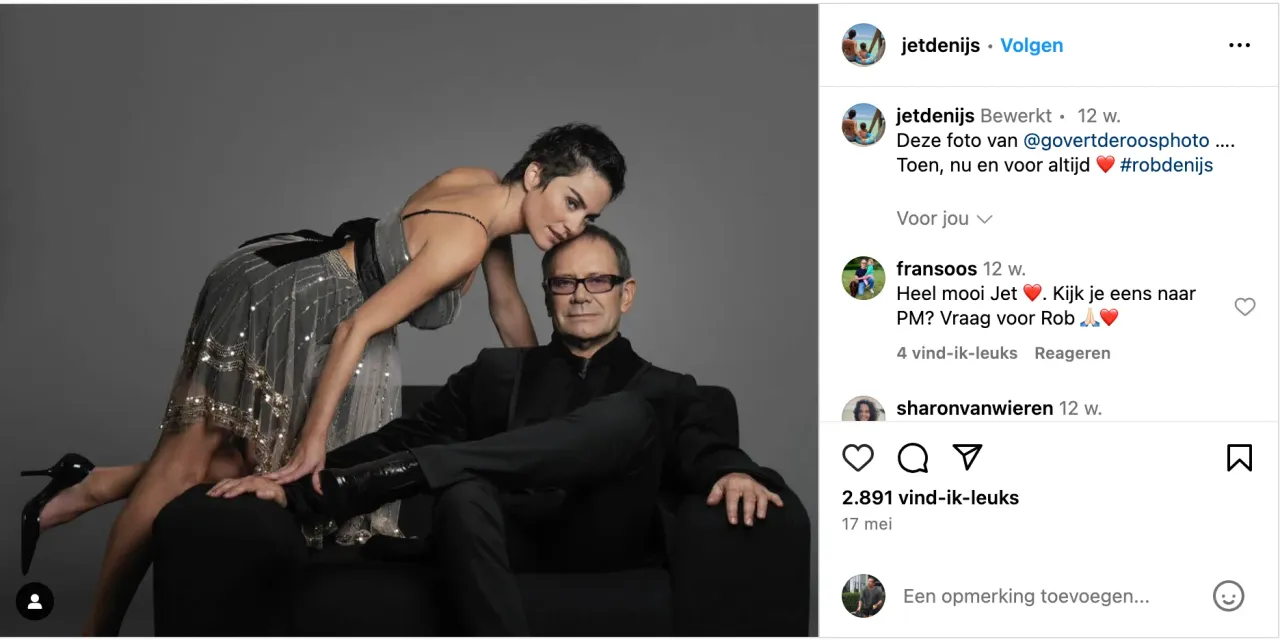Screen dimensions: 1280x641
Task: Like the comment from fransoos
Action: click(x=1245, y=307)
